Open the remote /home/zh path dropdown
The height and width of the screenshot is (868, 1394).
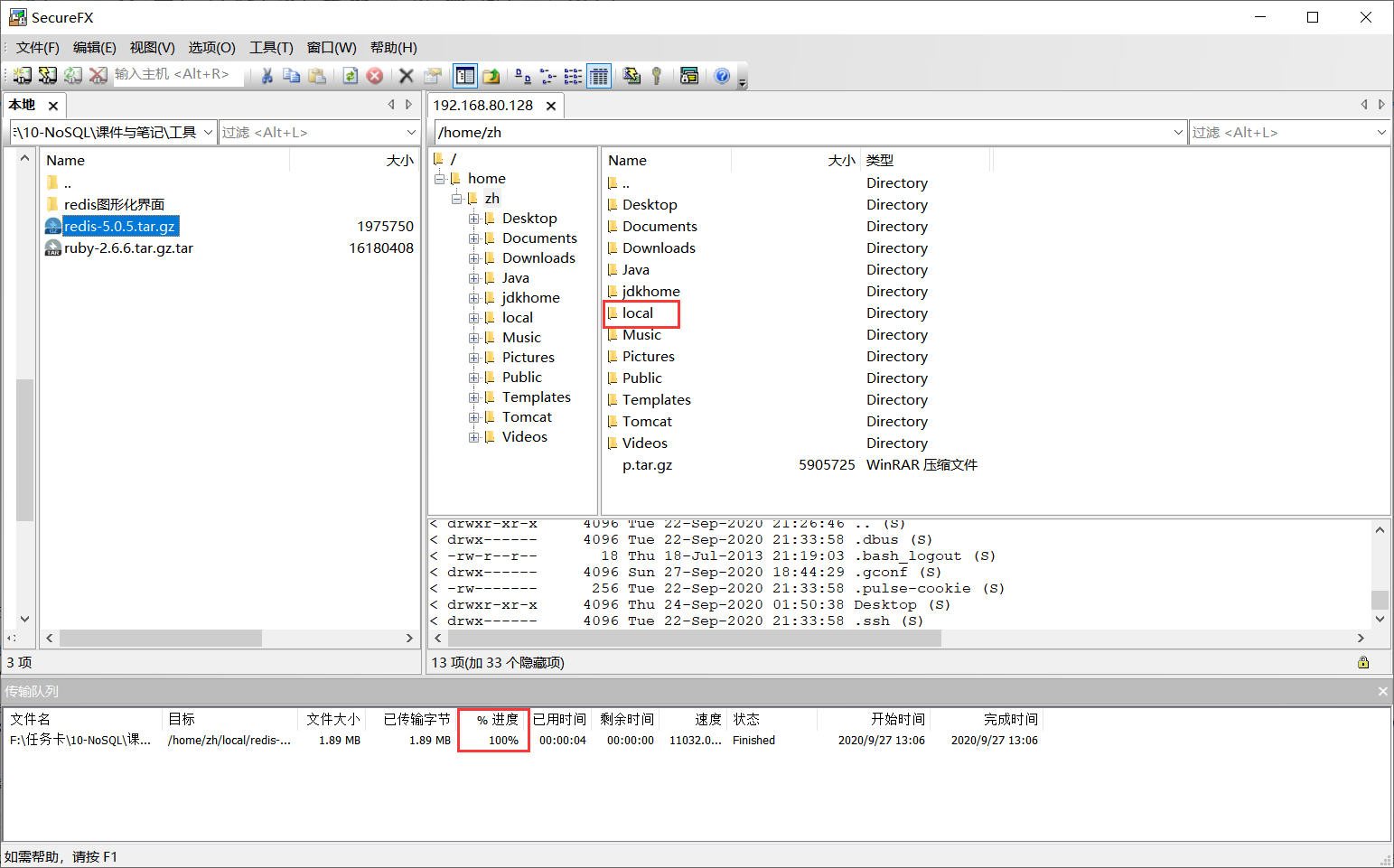(1178, 132)
